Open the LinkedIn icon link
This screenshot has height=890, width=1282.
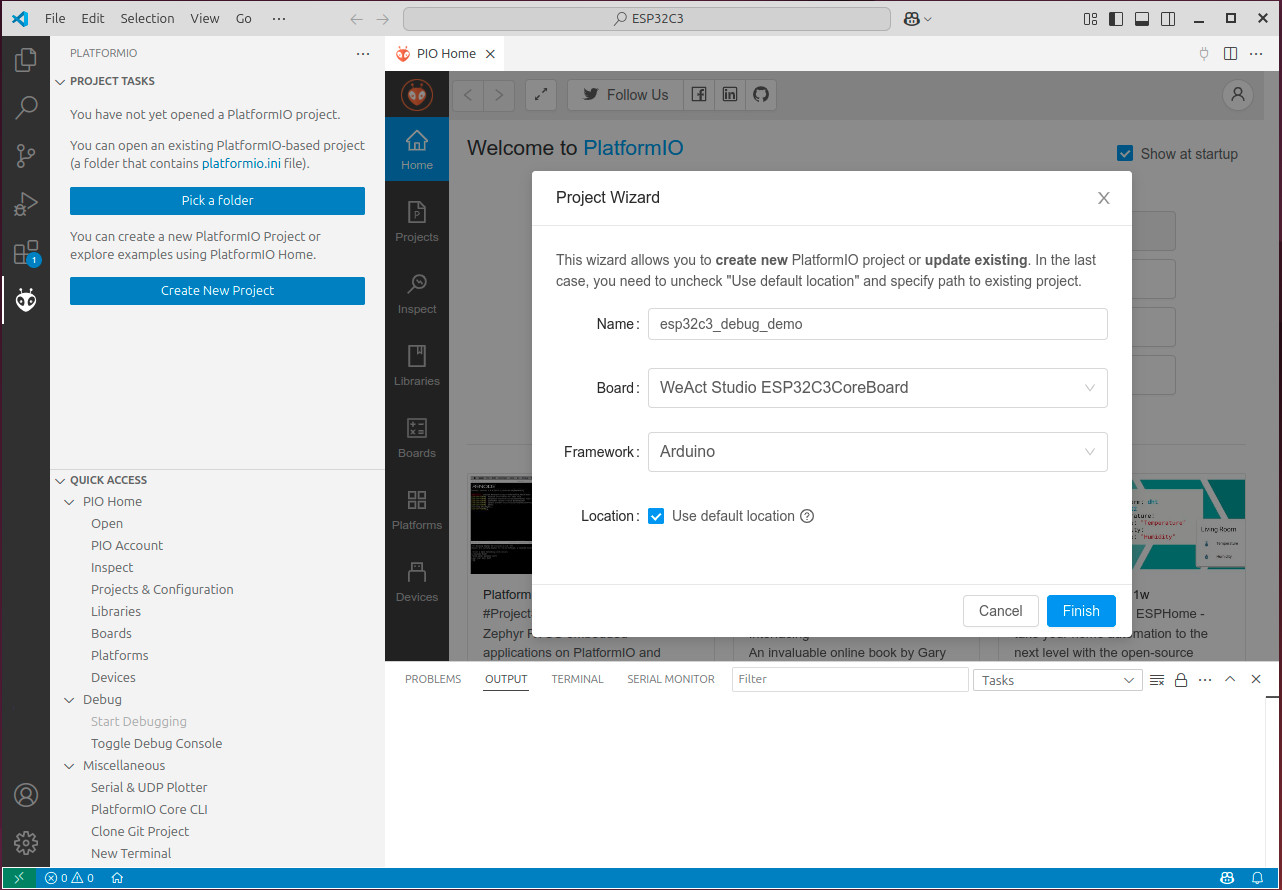[730, 95]
